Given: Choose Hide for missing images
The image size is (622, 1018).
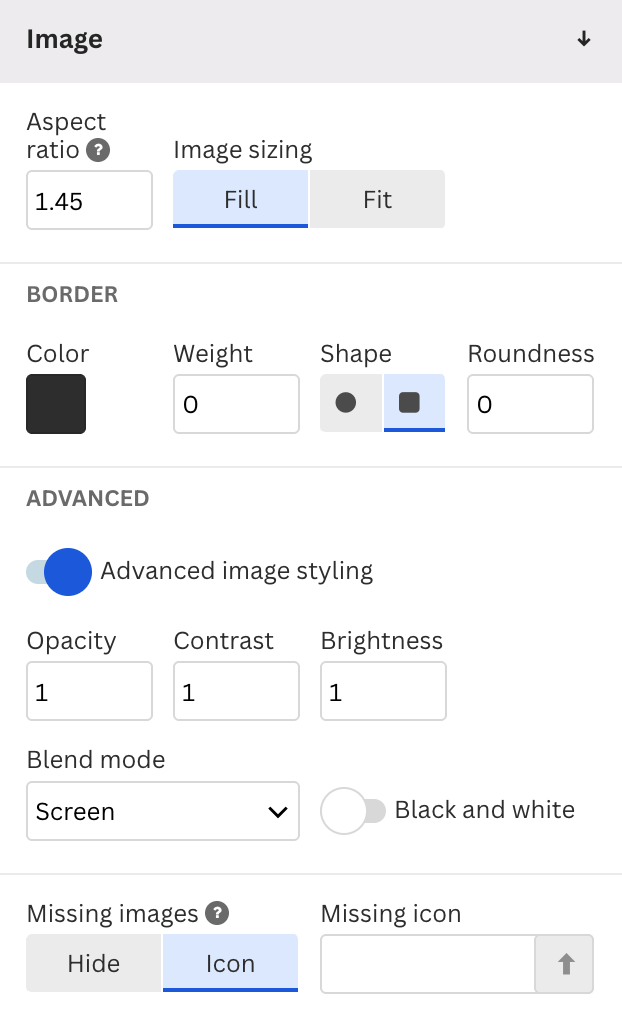Looking at the screenshot, I should pos(93,963).
